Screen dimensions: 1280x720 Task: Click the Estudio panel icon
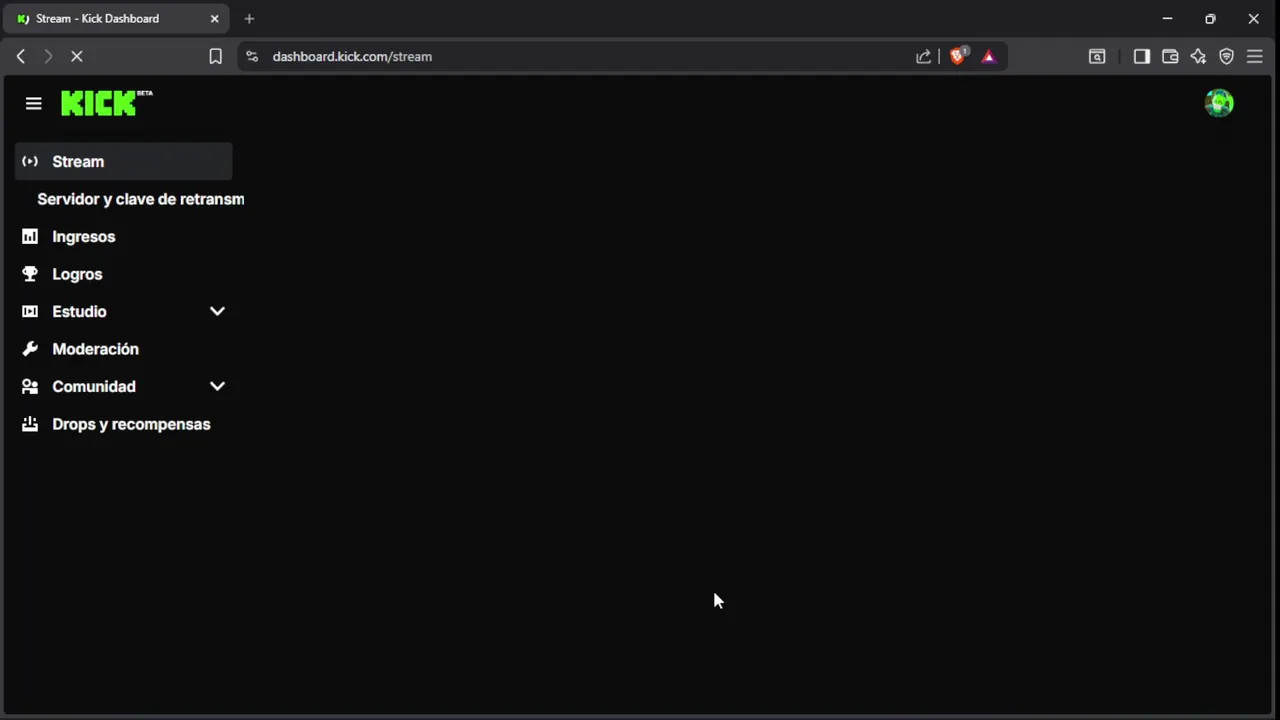point(30,311)
